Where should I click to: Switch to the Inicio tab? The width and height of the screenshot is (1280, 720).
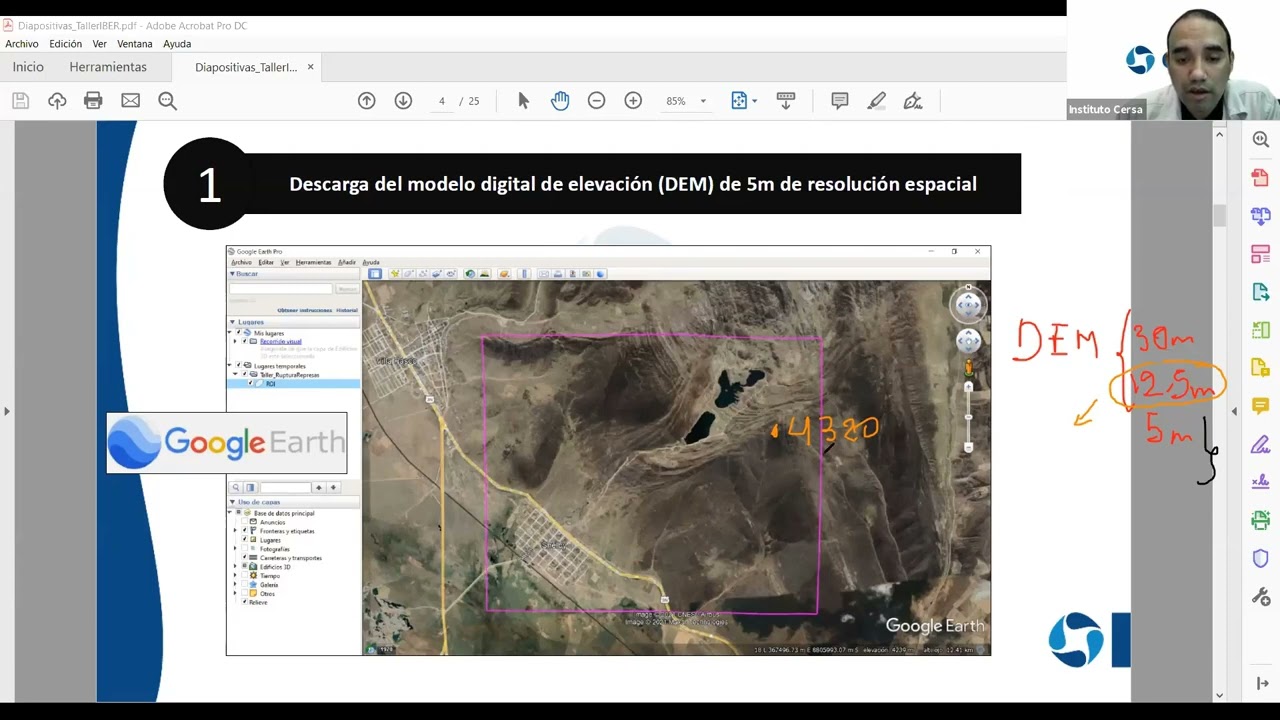pos(28,67)
